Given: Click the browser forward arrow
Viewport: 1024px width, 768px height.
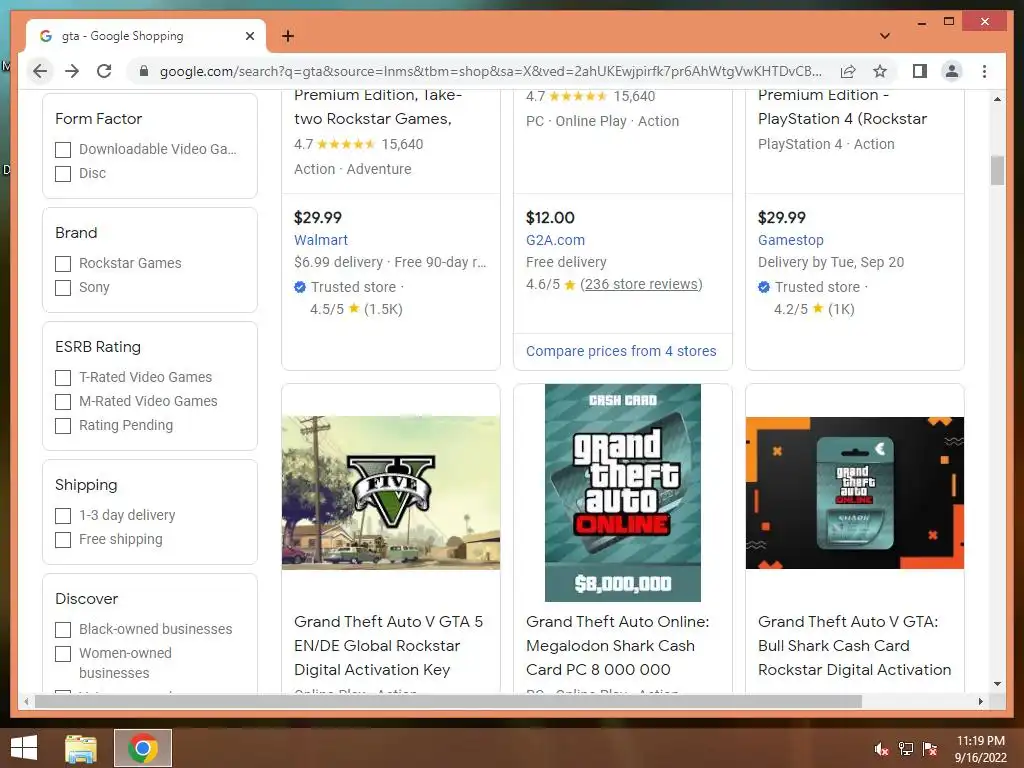Looking at the screenshot, I should click(x=72, y=71).
